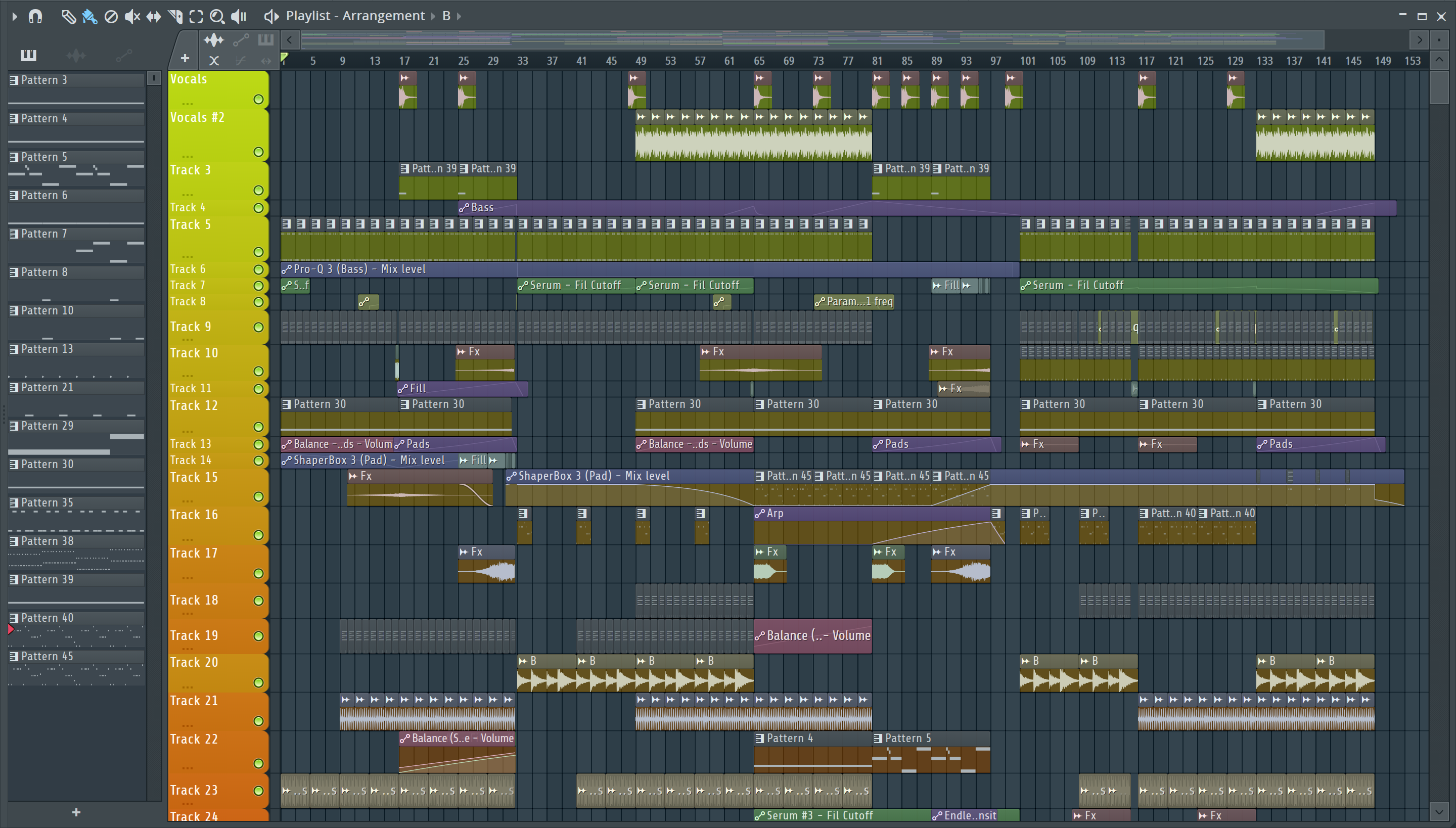Click the scroll-up arrow on the right
The width and height of the screenshot is (1456, 828).
tap(1439, 60)
